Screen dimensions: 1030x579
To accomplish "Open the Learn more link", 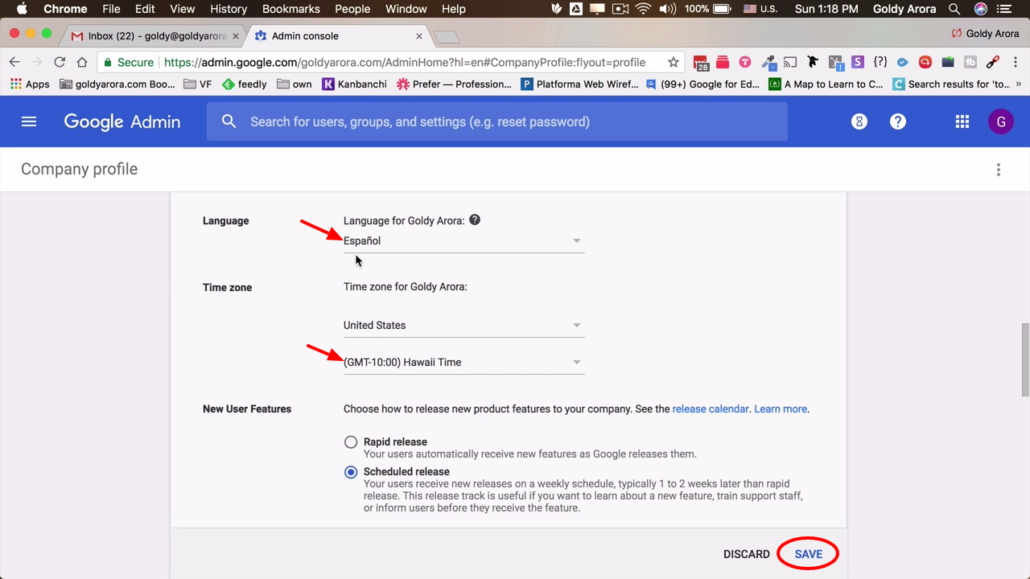I will [780, 409].
